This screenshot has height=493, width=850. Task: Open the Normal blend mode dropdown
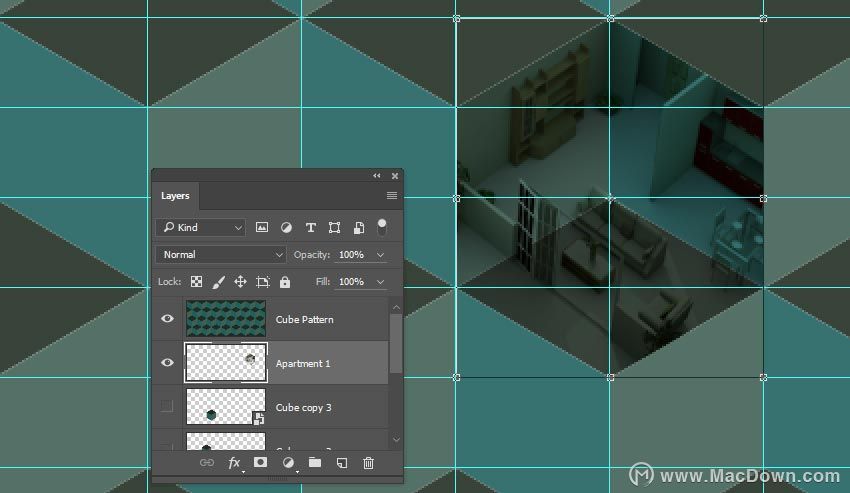coord(221,254)
